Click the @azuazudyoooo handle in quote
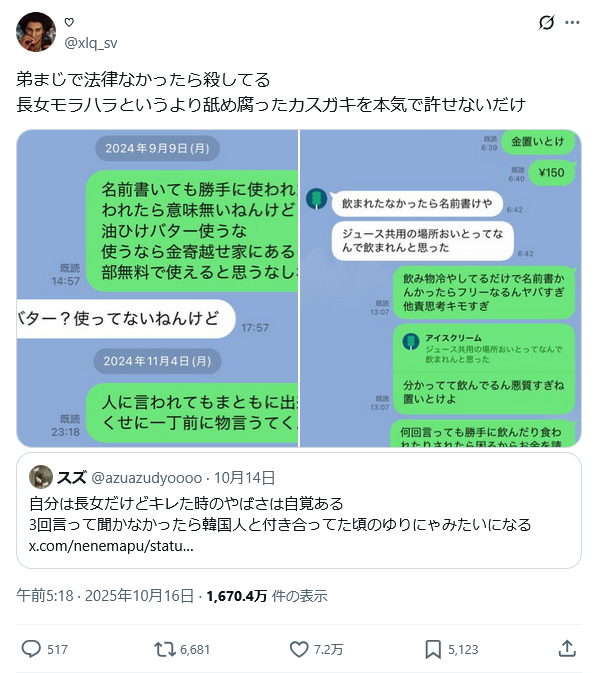 (x=146, y=478)
